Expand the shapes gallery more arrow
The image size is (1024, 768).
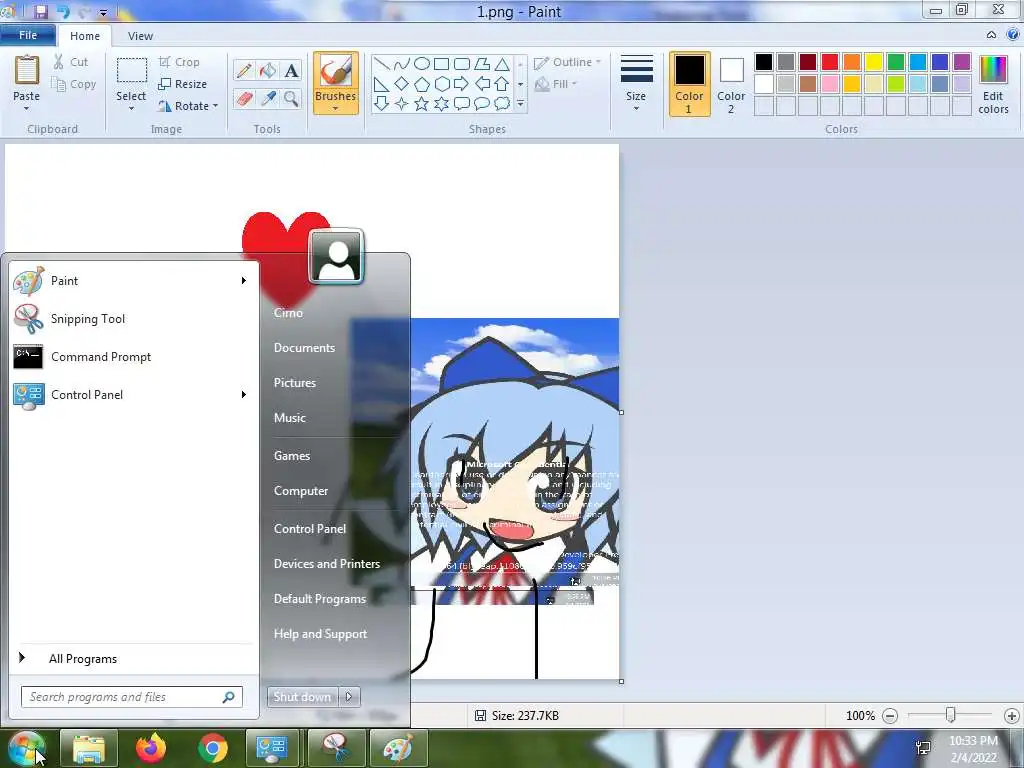coord(520,103)
